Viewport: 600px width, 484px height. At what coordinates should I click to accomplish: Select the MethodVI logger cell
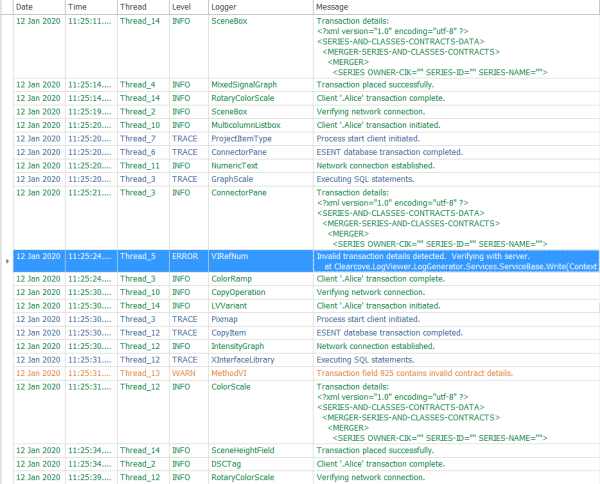pos(261,373)
